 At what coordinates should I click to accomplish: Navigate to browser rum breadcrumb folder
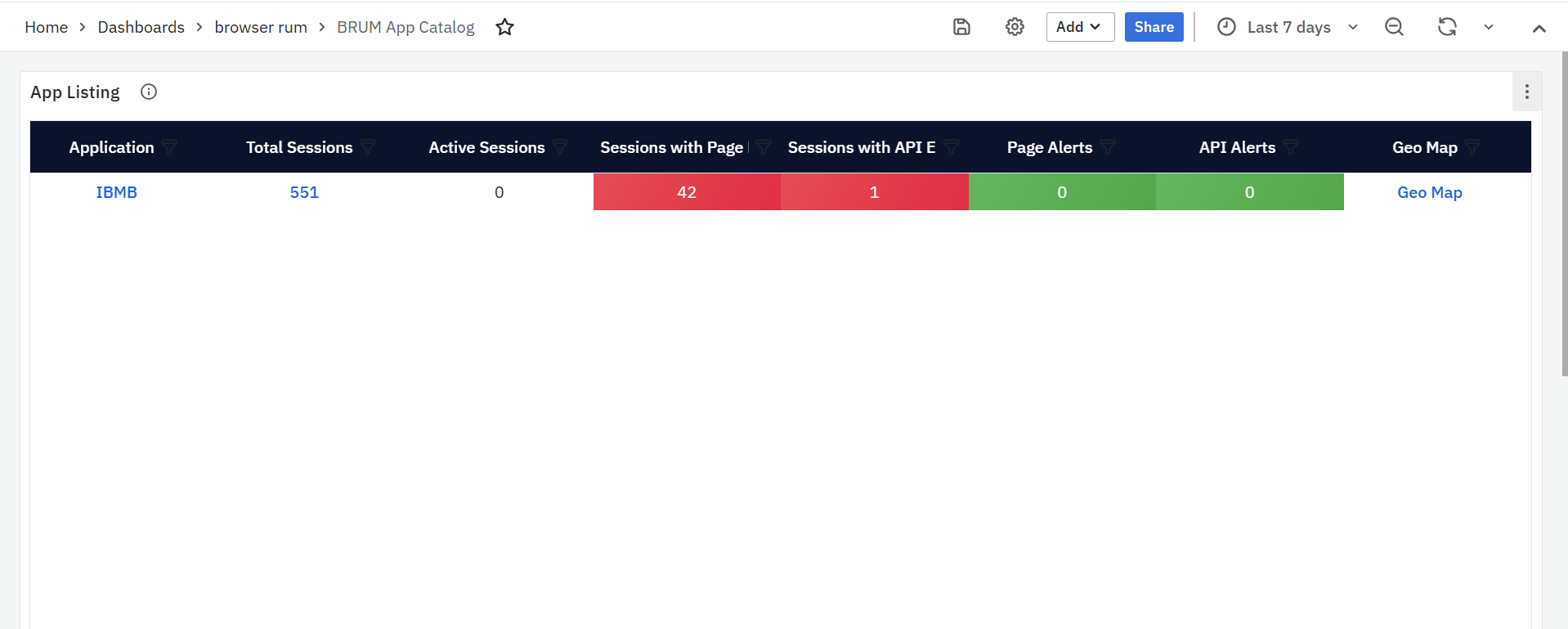261,27
